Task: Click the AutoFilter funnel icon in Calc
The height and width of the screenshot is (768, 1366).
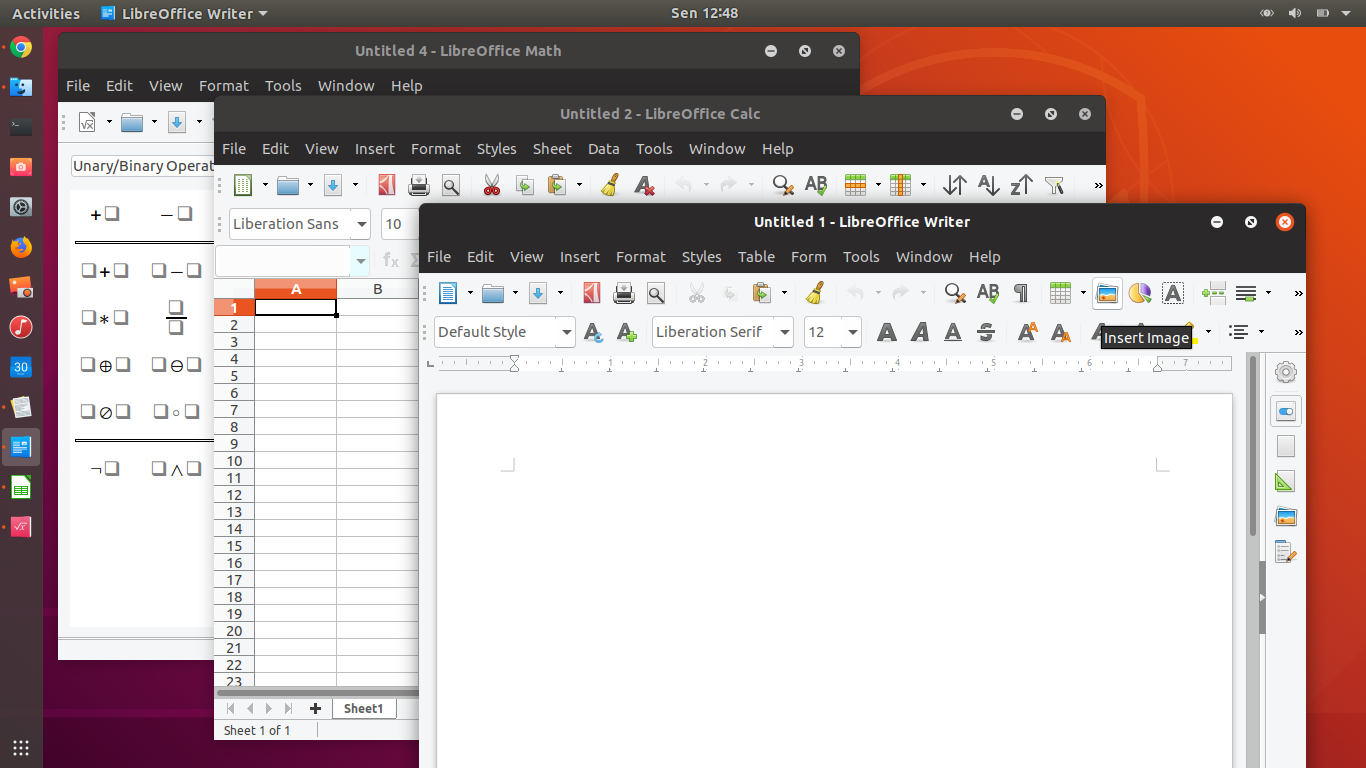Action: (1054, 185)
